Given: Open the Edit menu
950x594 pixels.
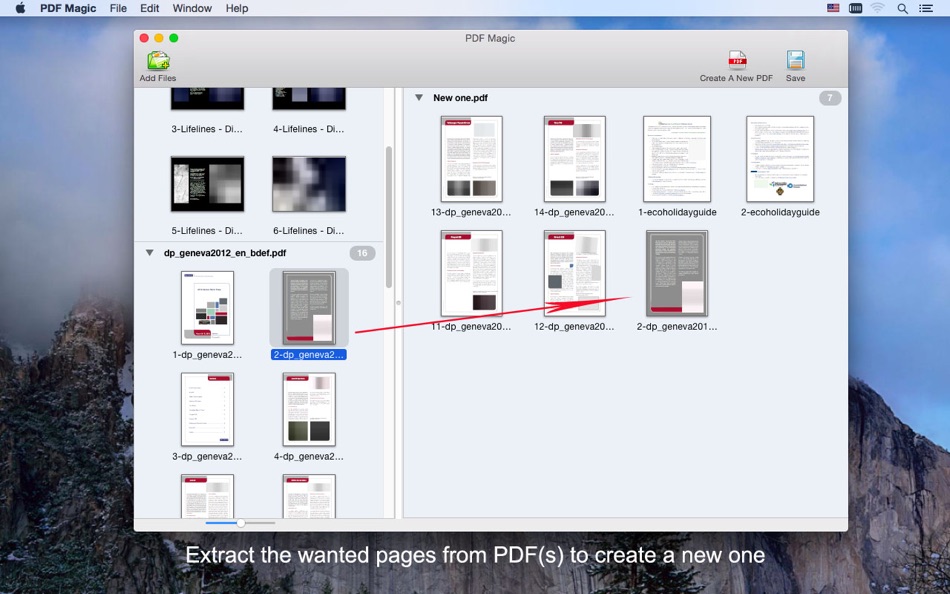Looking at the screenshot, I should 150,8.
